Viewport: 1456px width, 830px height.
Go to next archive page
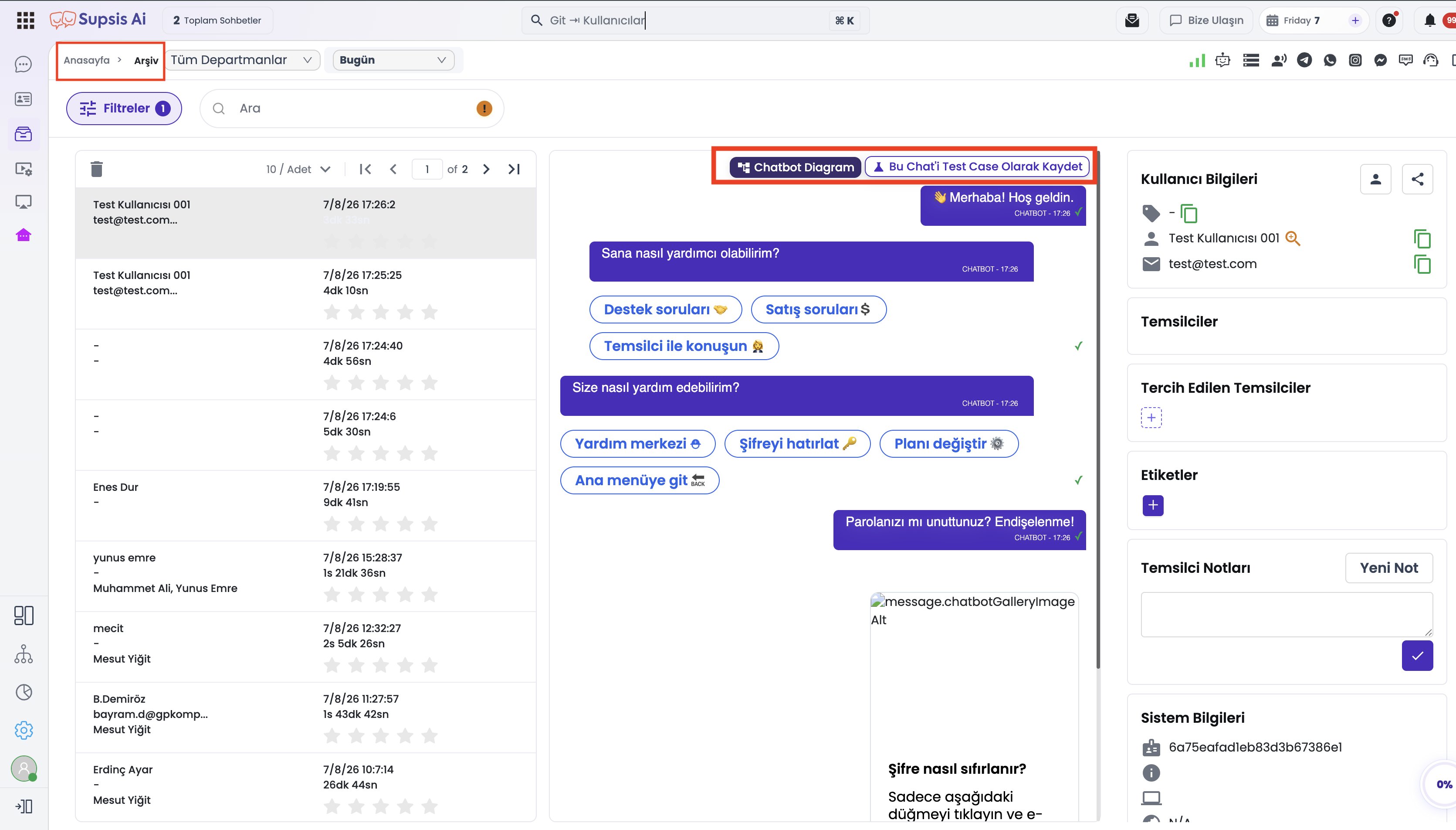coord(486,169)
